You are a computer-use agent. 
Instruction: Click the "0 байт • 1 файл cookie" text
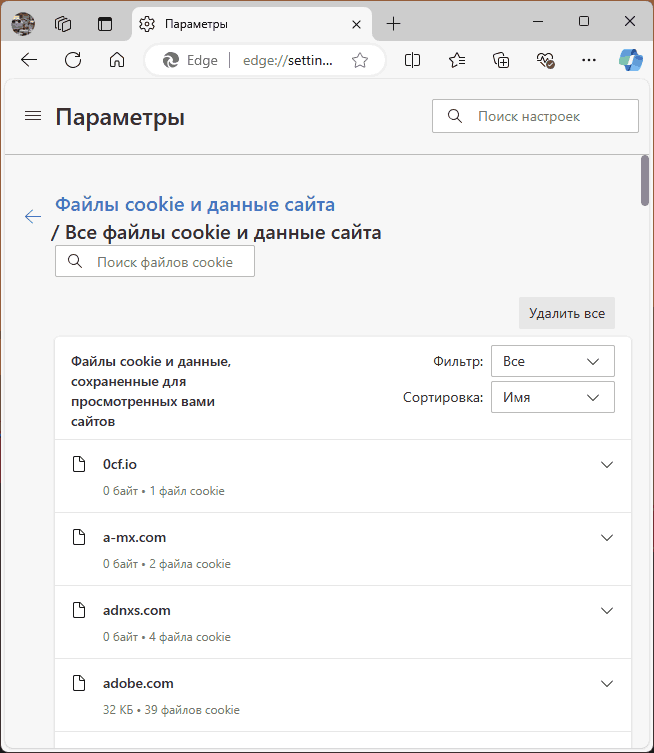click(x=164, y=491)
